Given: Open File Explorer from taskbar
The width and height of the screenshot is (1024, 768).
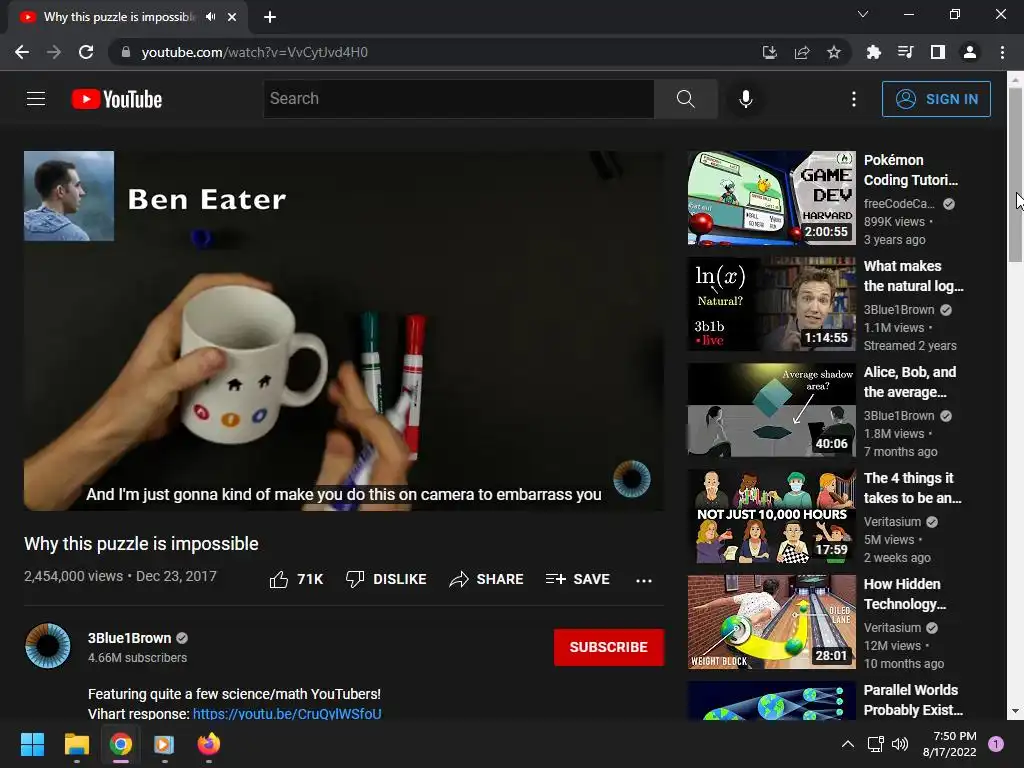Looking at the screenshot, I should point(76,744).
